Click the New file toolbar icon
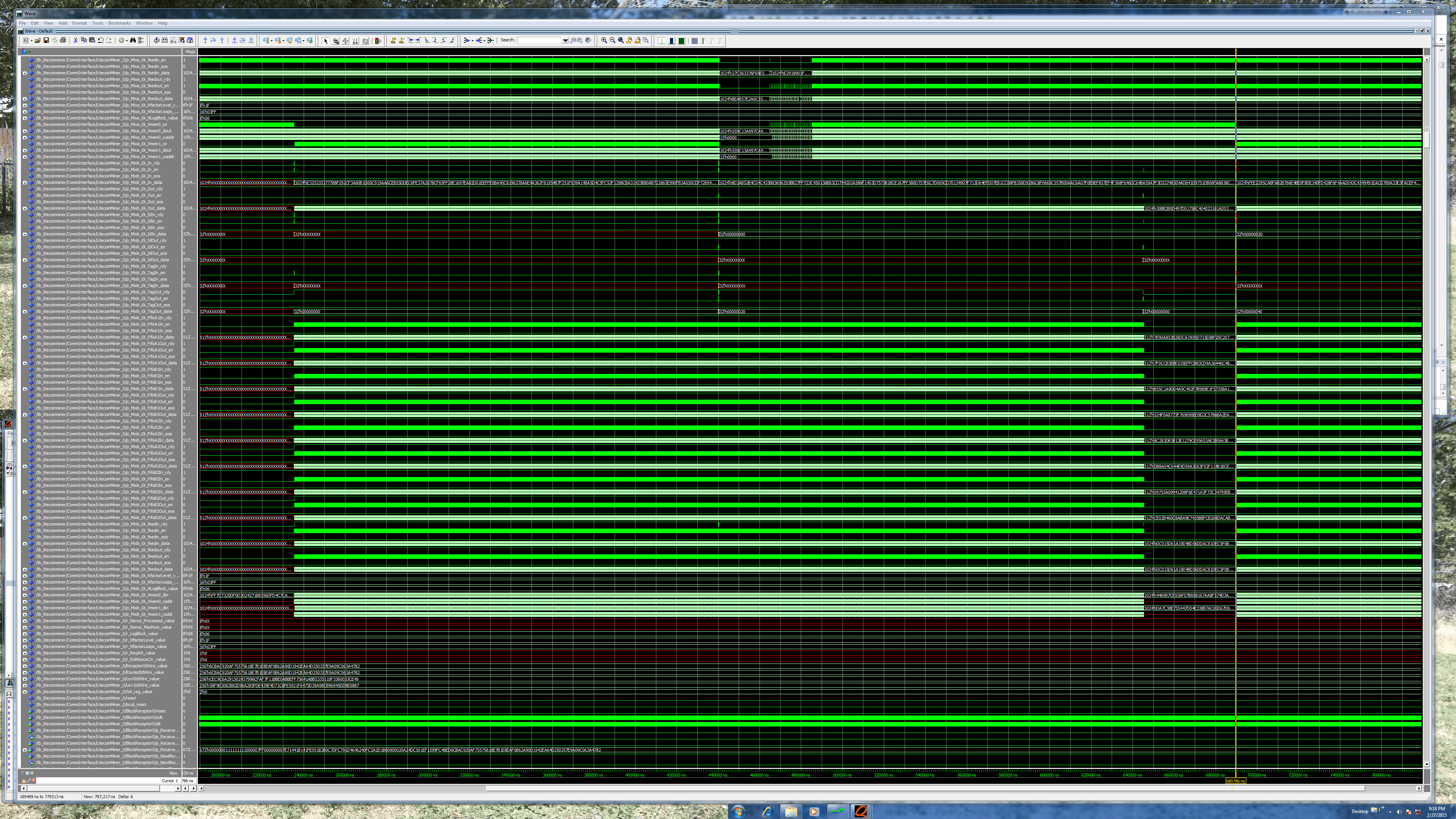This screenshot has height=819, width=1456. [25, 40]
